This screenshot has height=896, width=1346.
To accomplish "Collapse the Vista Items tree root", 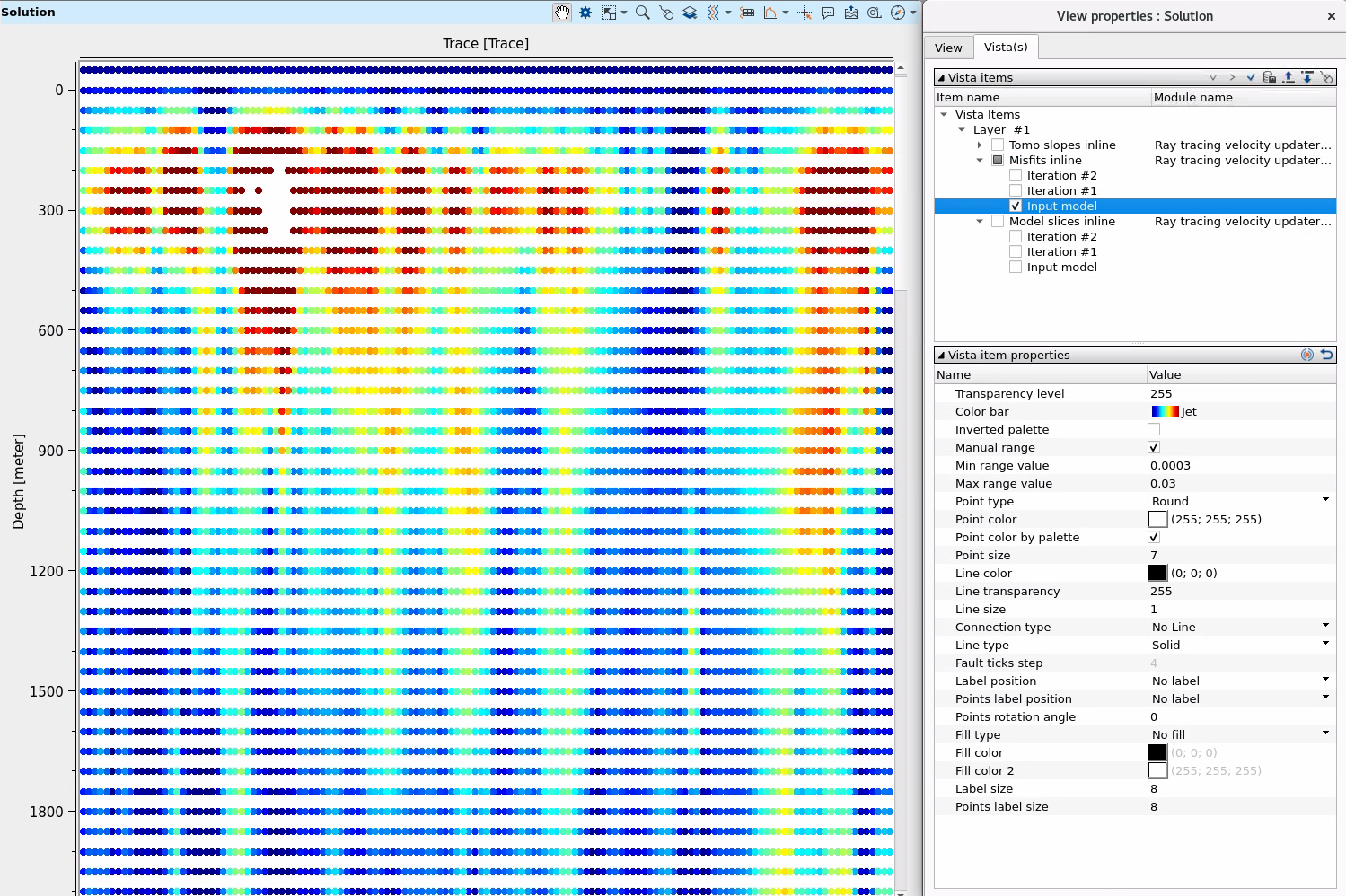I will click(x=944, y=114).
